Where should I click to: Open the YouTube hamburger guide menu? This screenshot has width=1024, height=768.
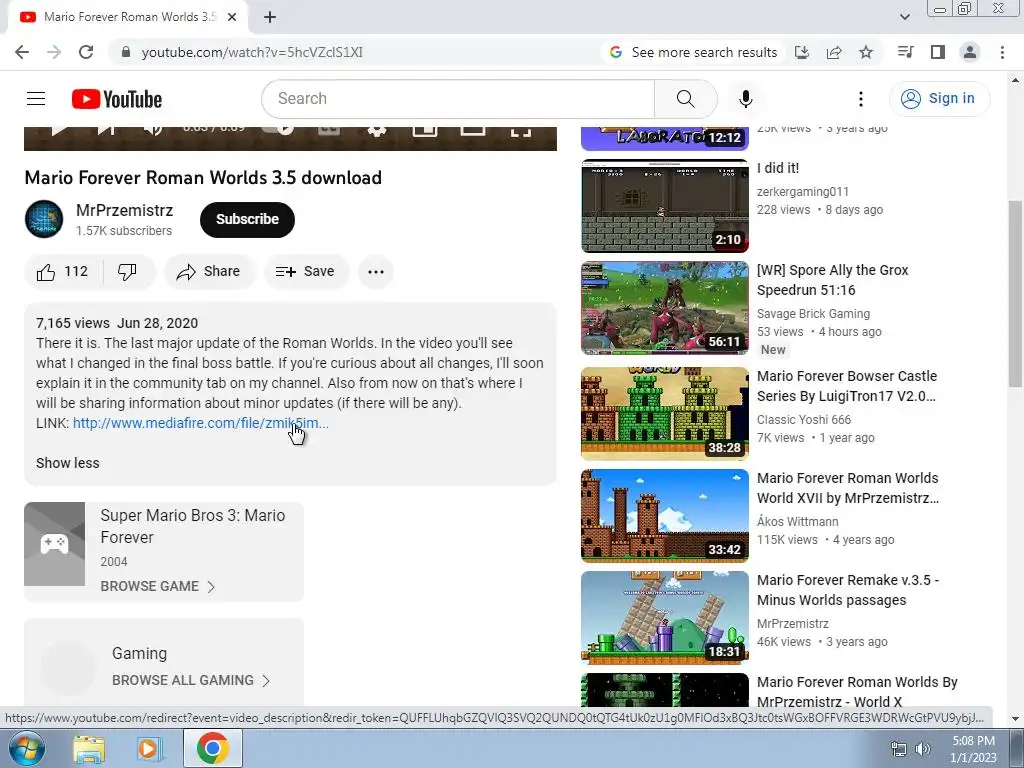(x=36, y=99)
